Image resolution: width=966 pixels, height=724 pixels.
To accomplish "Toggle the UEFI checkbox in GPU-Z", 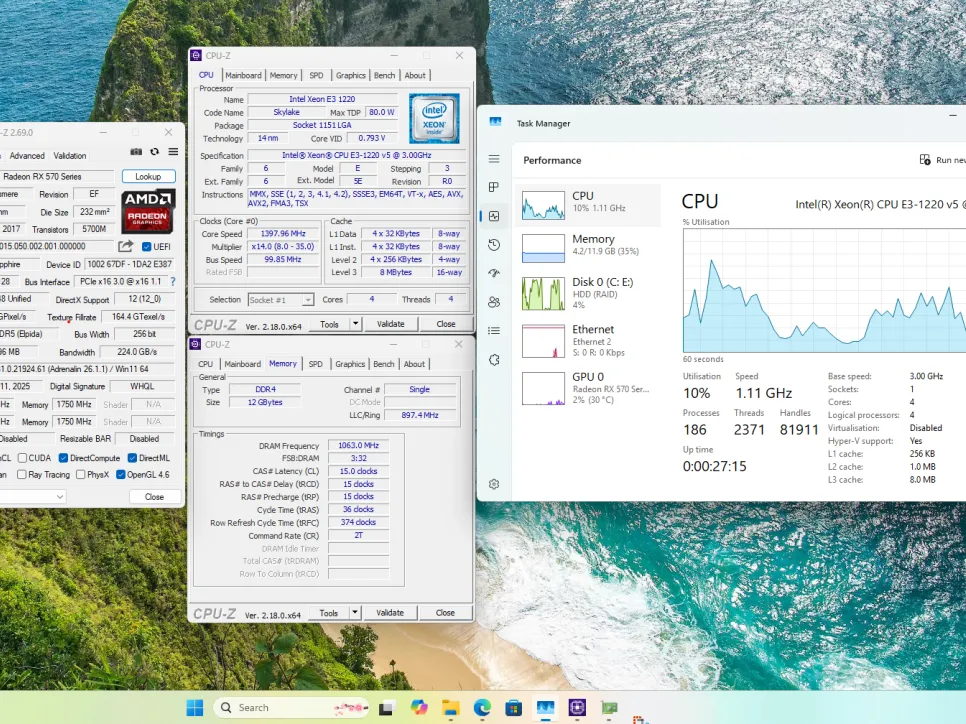I will [x=147, y=247].
